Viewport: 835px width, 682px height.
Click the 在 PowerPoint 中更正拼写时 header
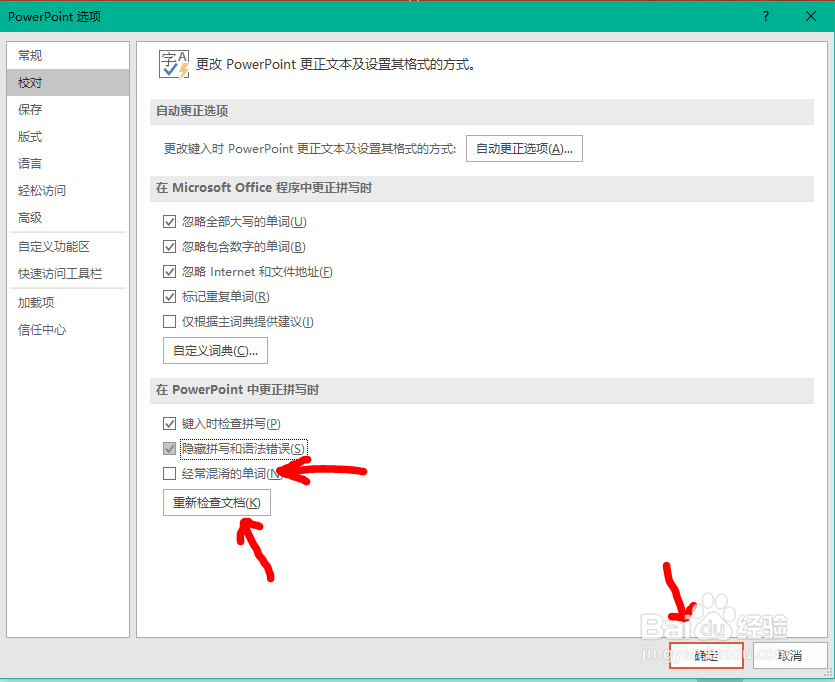tap(481, 390)
